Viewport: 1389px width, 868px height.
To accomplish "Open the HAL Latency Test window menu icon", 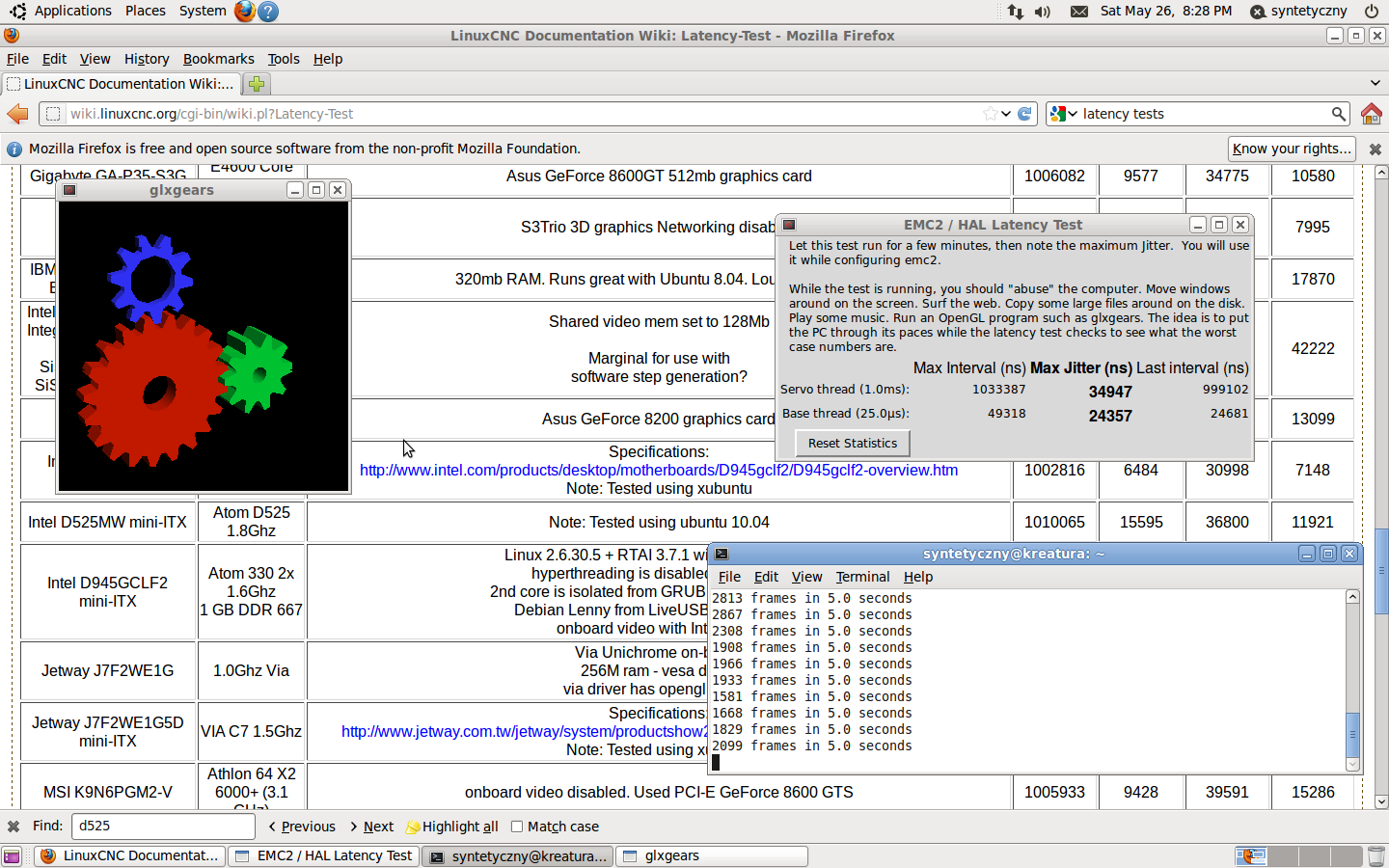I will [788, 225].
